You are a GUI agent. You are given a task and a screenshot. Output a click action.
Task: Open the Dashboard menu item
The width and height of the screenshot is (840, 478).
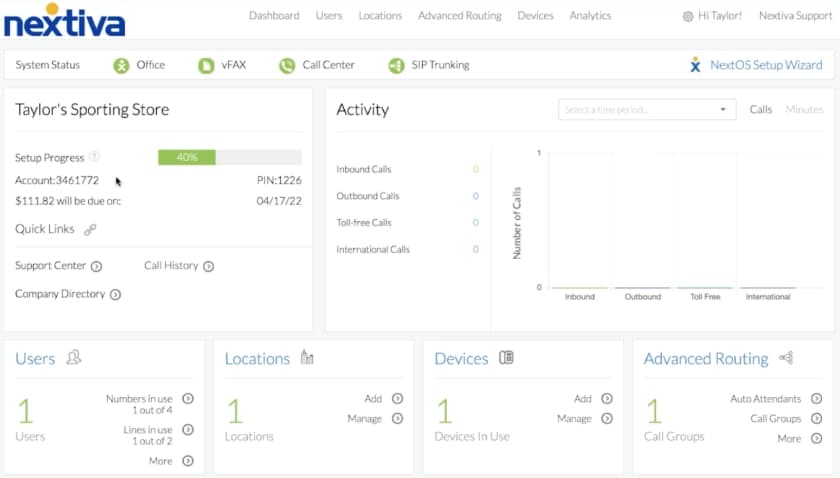pyautogui.click(x=274, y=16)
